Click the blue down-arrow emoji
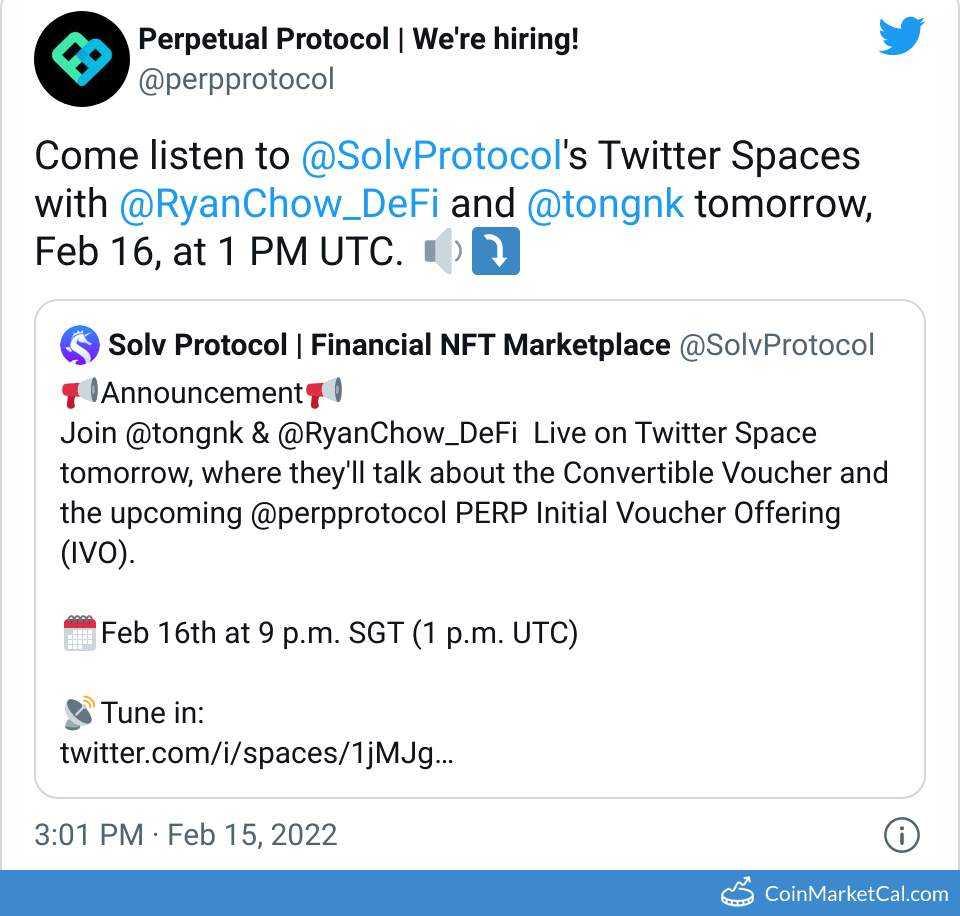The height and width of the screenshot is (916, 960). point(496,253)
